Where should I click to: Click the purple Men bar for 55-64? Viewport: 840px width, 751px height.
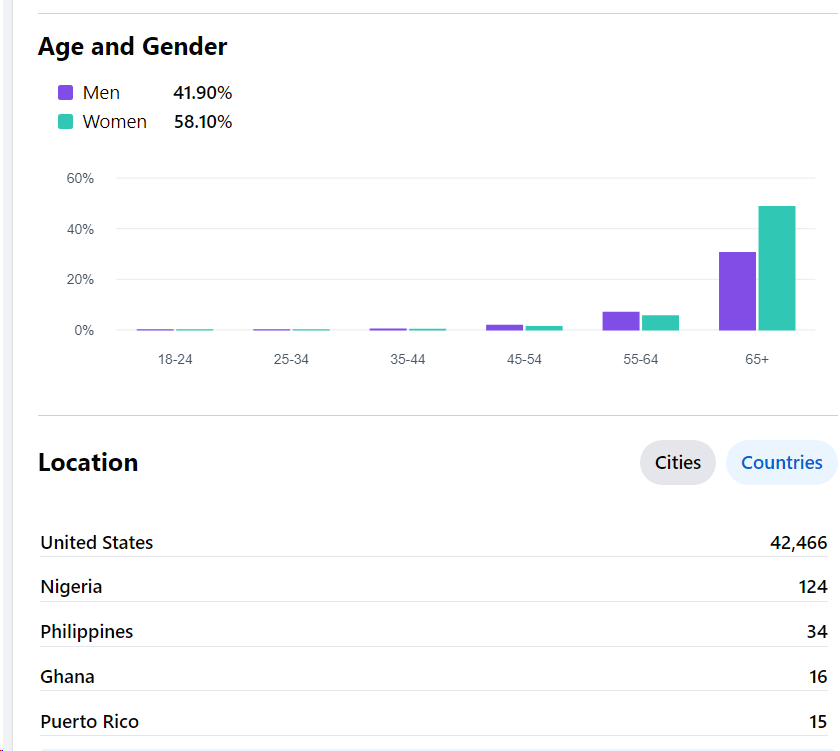coord(621,321)
